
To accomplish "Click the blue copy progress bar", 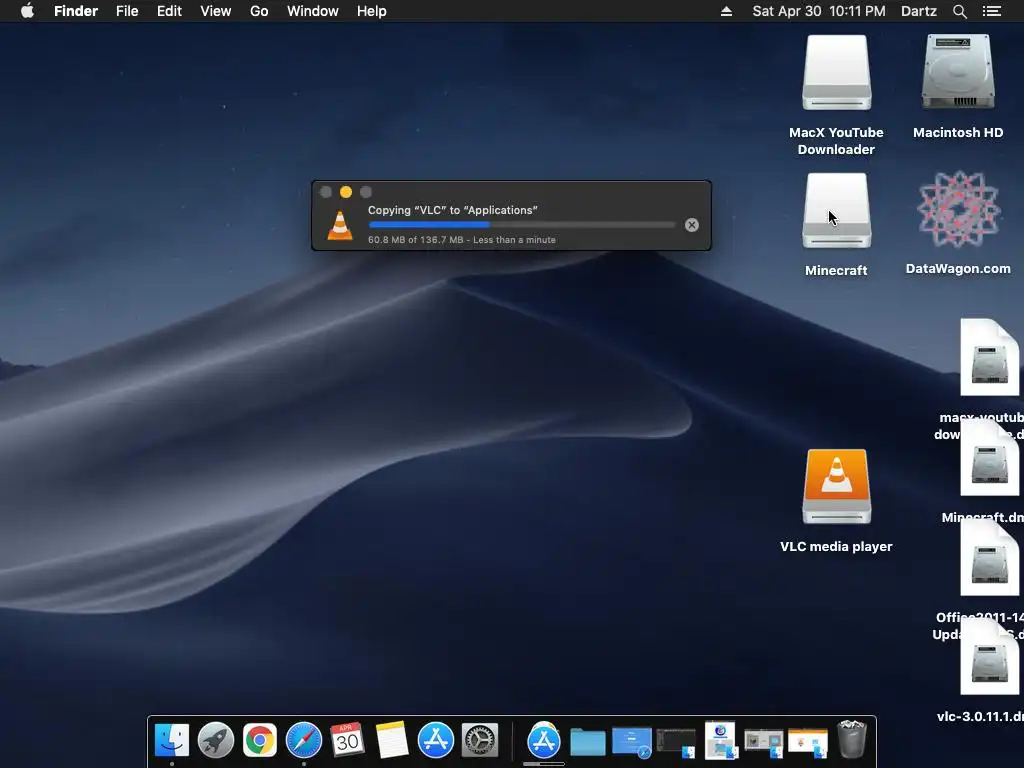I will pos(522,225).
